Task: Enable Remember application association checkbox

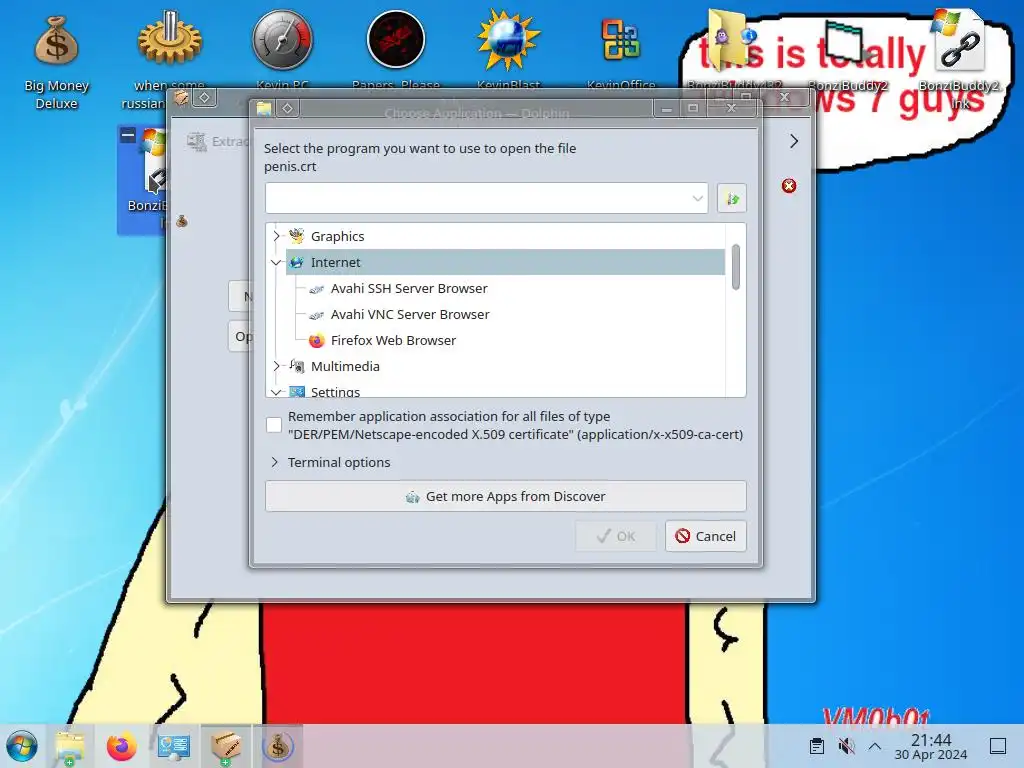Action: 274,425
